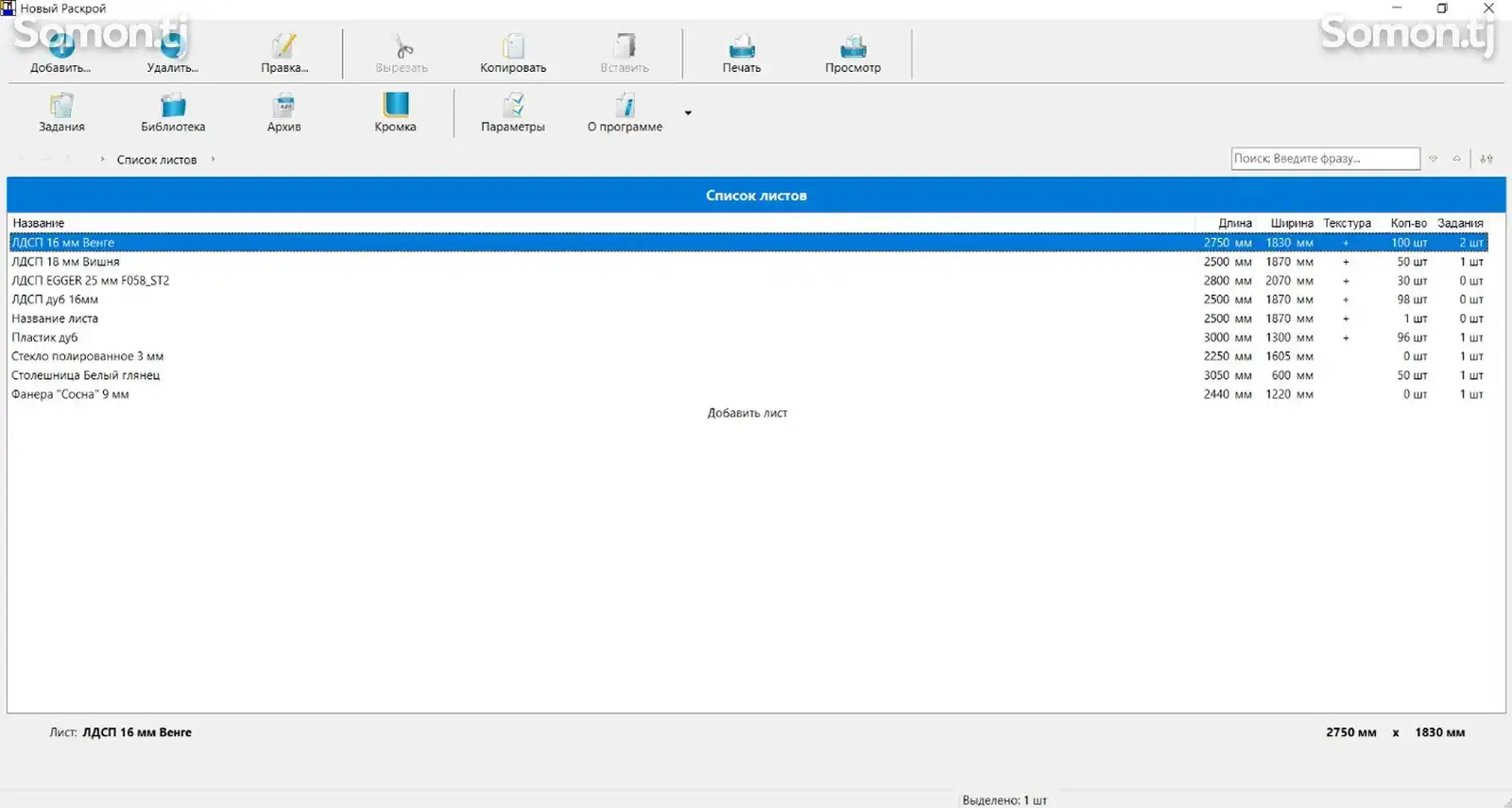The width and height of the screenshot is (1512, 808).
Task: Open О программе info icon
Action: click(625, 105)
